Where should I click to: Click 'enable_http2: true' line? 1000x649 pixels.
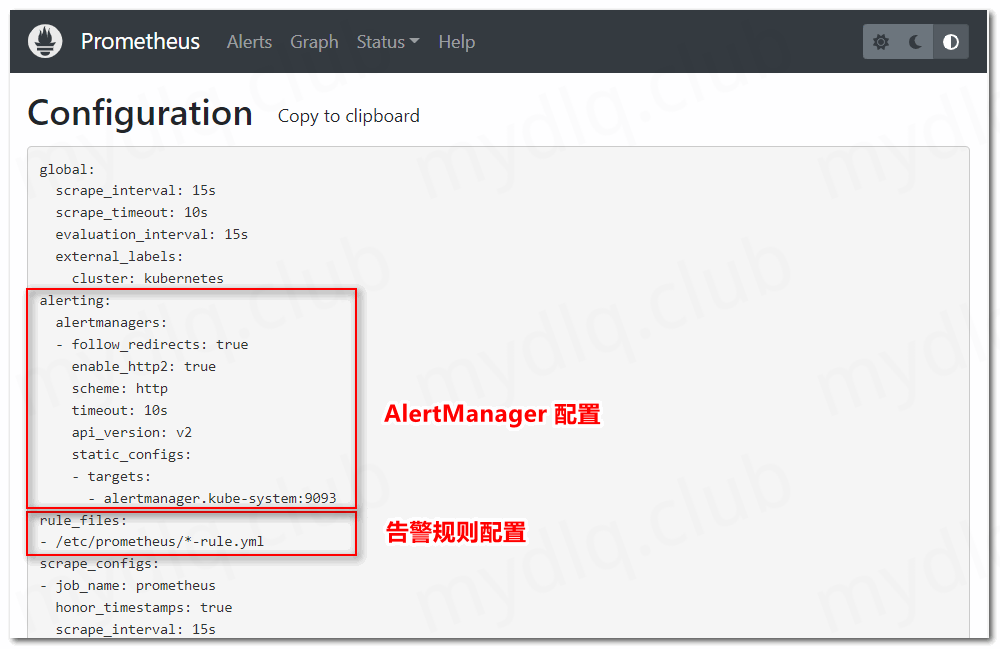click(x=143, y=367)
